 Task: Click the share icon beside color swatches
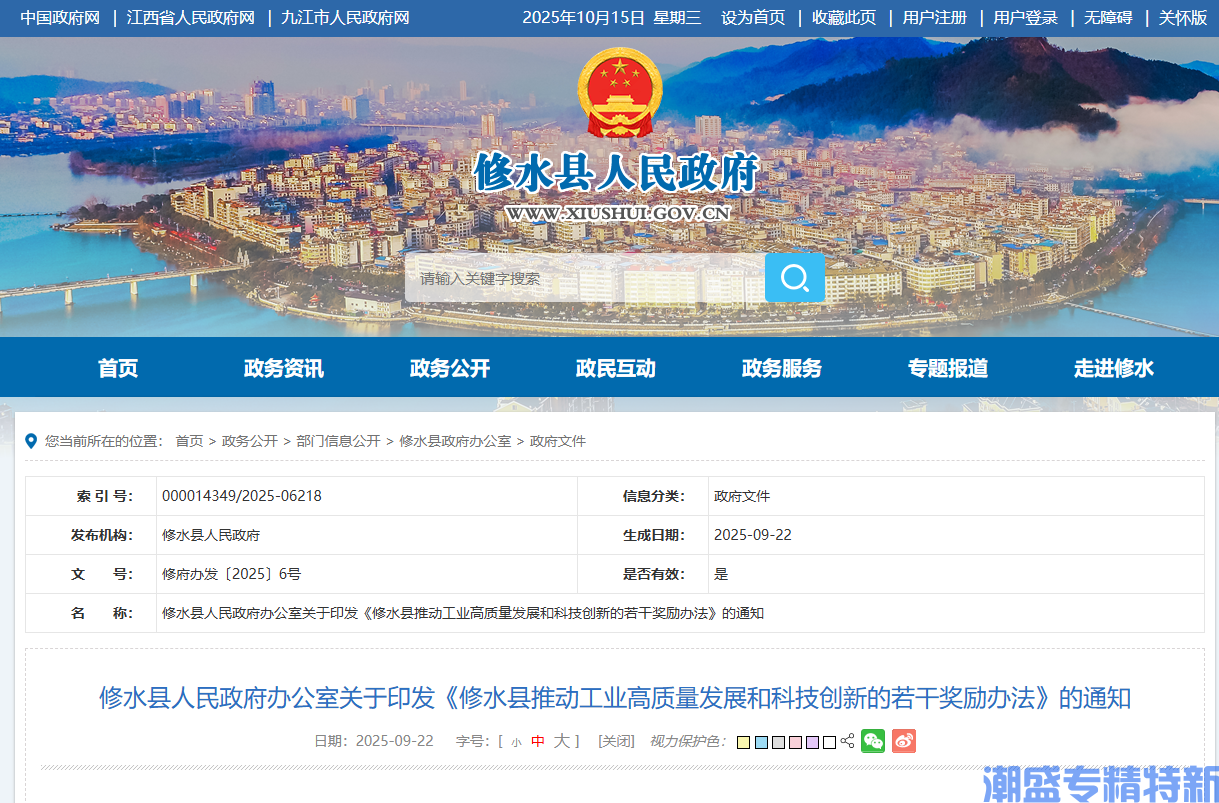click(x=848, y=742)
